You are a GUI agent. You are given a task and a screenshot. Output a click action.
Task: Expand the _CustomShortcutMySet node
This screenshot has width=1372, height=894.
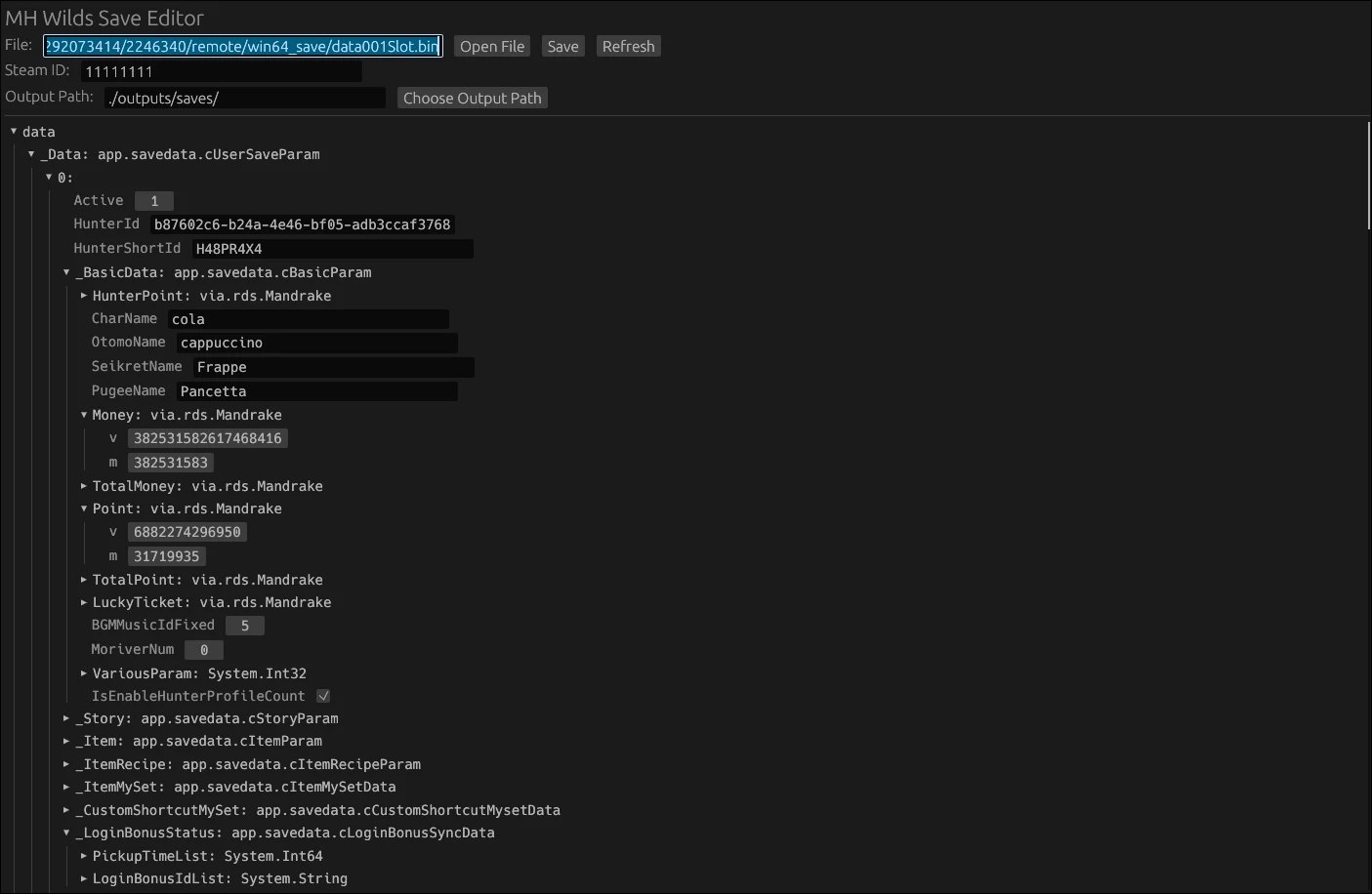(66, 810)
